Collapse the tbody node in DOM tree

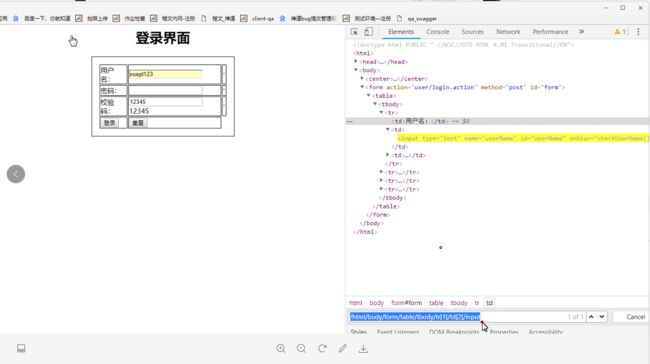coord(375,104)
